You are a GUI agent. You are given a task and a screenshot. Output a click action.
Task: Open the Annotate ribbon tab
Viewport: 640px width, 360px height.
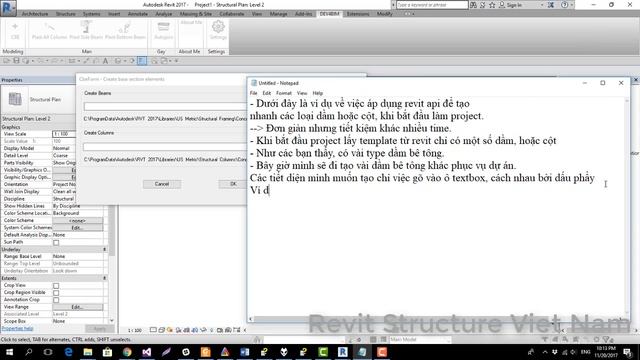coord(138,14)
